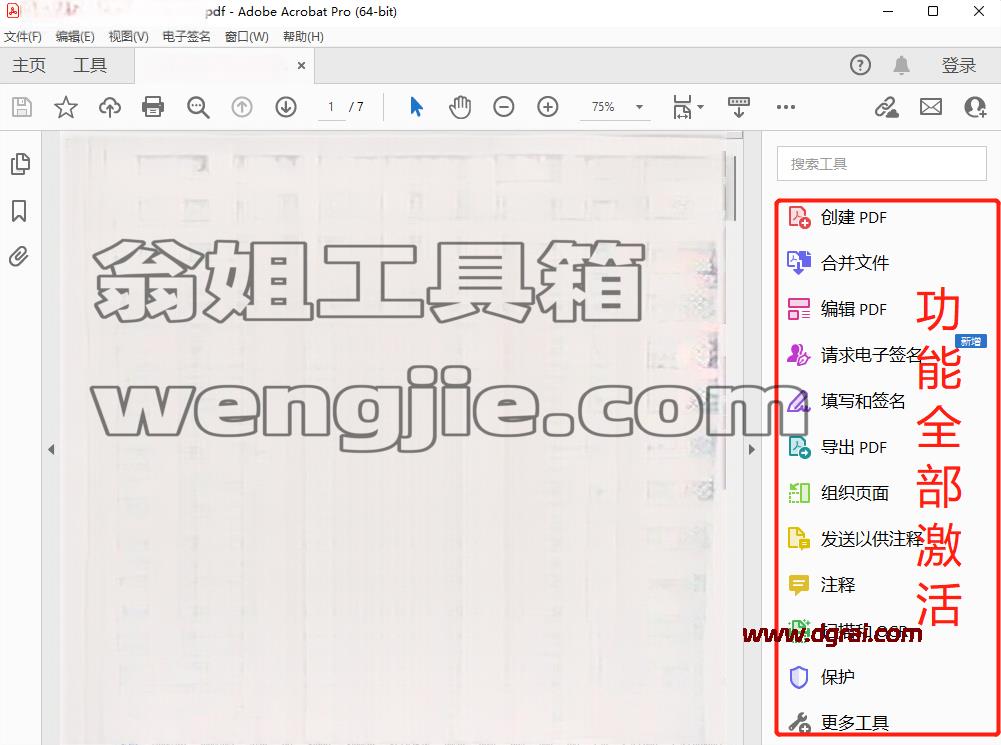Upload file using the cloud icon
The height and width of the screenshot is (745, 1001).
(x=110, y=107)
